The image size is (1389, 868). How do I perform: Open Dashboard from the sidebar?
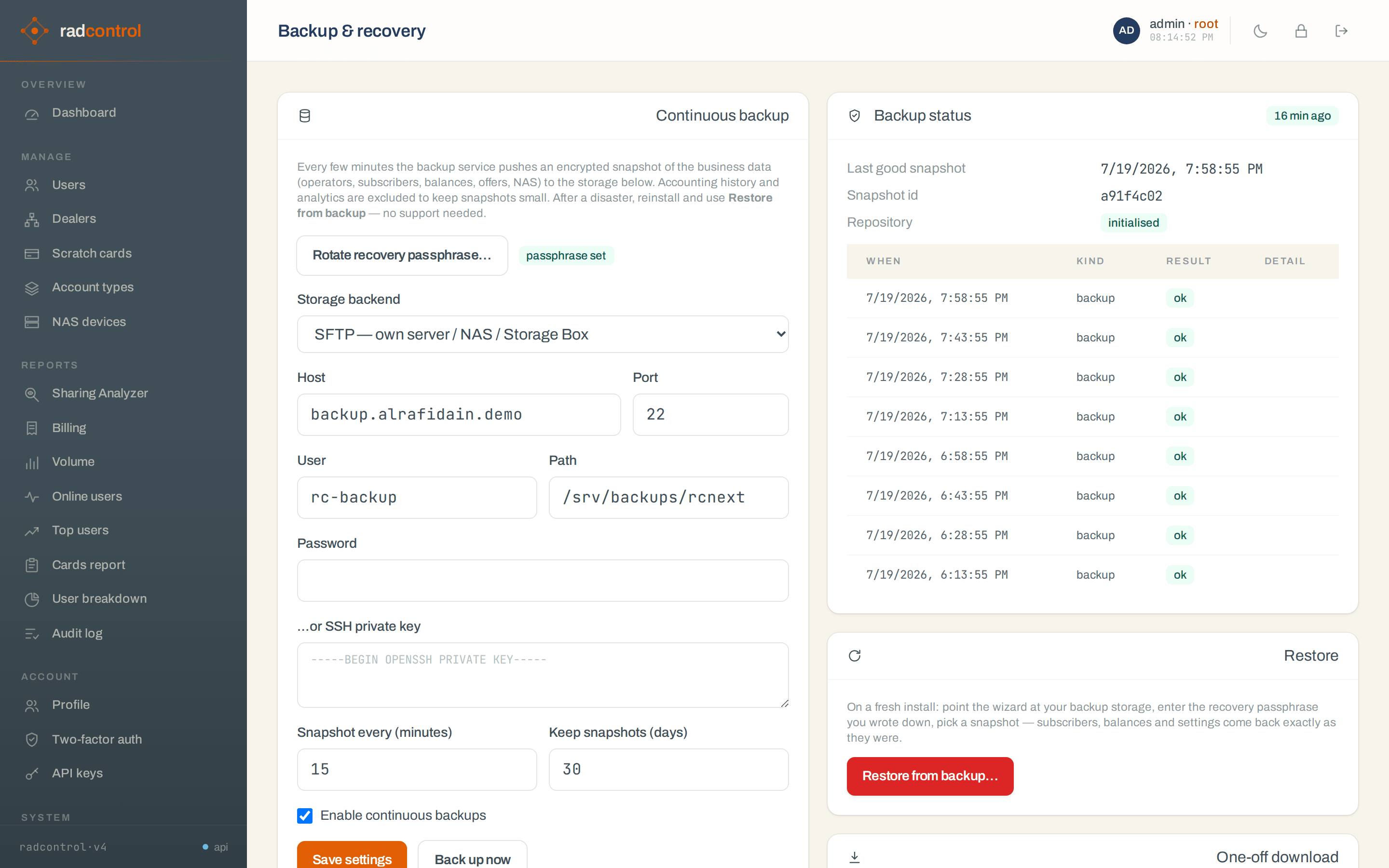coord(123,113)
